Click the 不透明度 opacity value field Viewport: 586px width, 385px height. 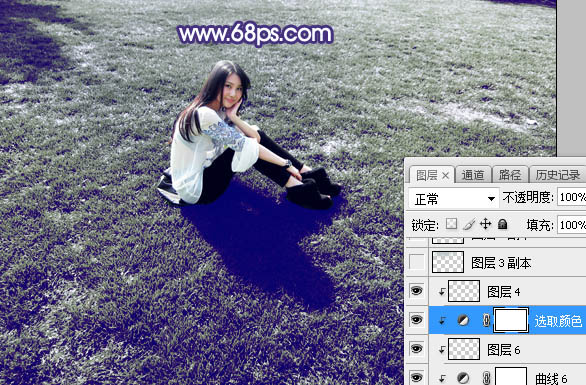click(572, 197)
